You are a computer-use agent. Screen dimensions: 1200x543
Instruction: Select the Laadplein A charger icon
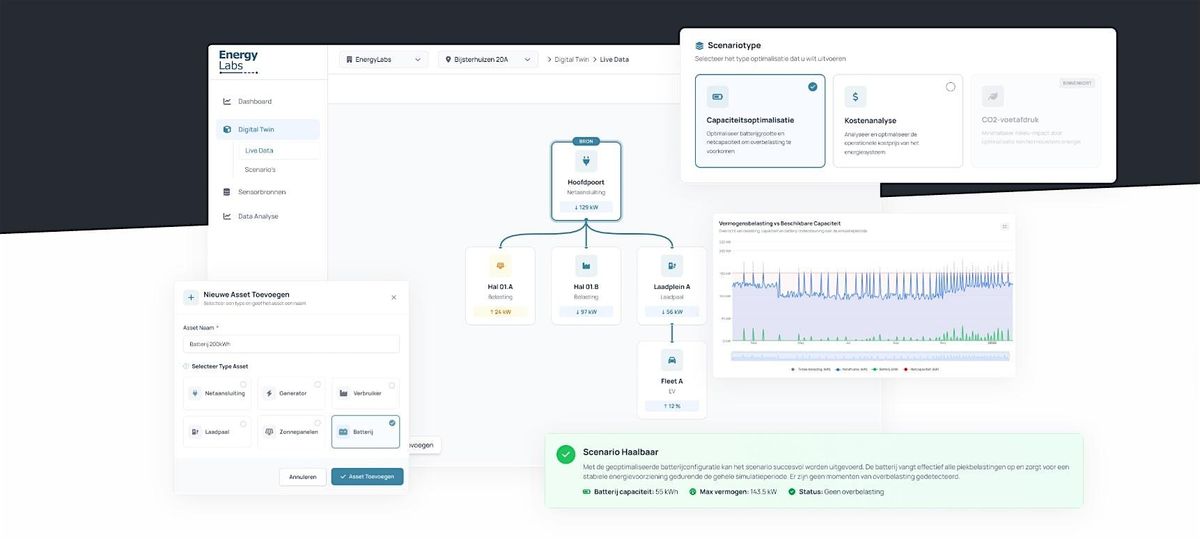click(x=671, y=266)
